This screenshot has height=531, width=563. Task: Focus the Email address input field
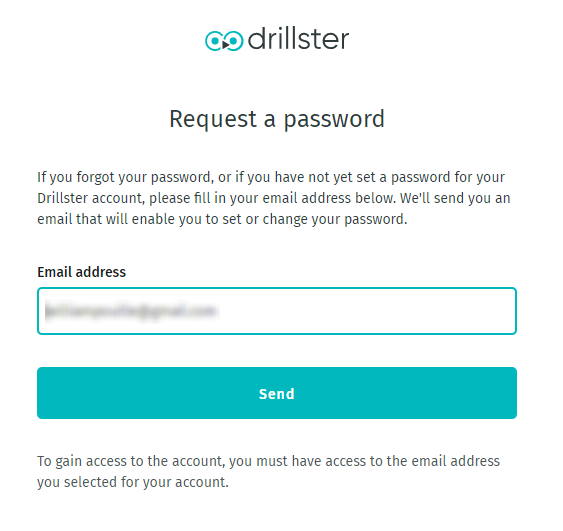coord(277,311)
